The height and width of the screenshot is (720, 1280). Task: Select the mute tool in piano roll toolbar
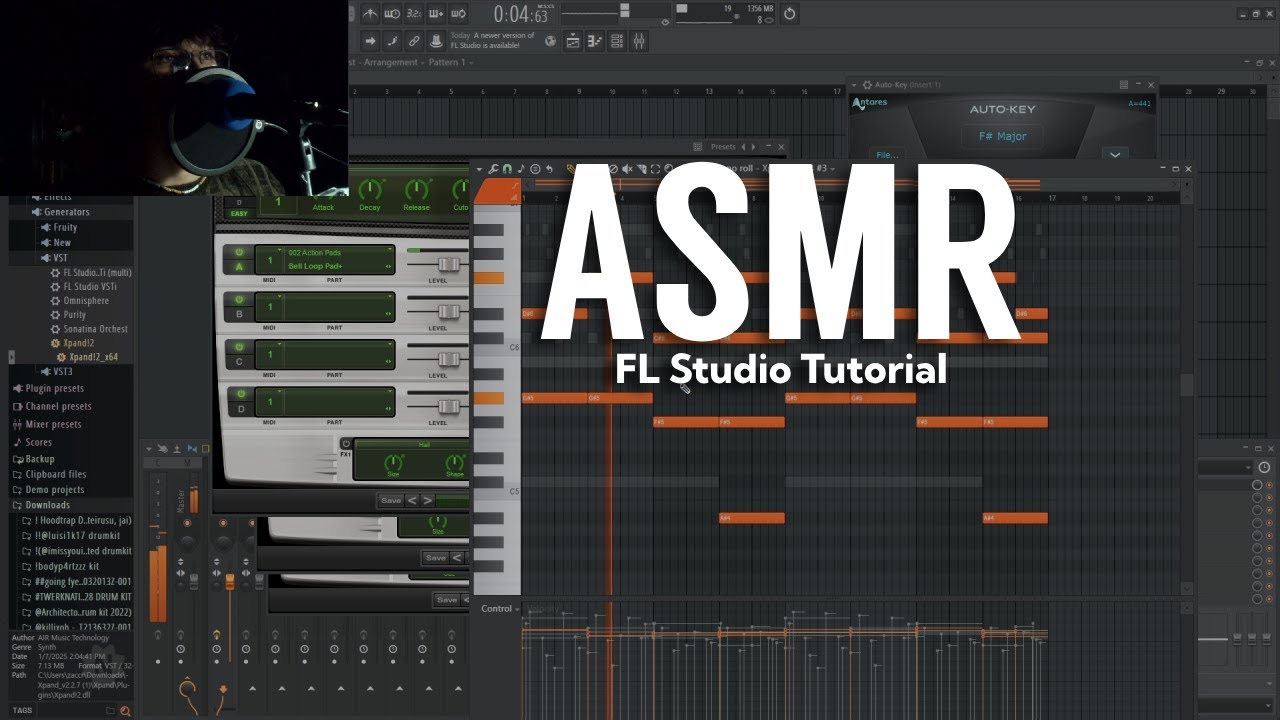[x=627, y=169]
